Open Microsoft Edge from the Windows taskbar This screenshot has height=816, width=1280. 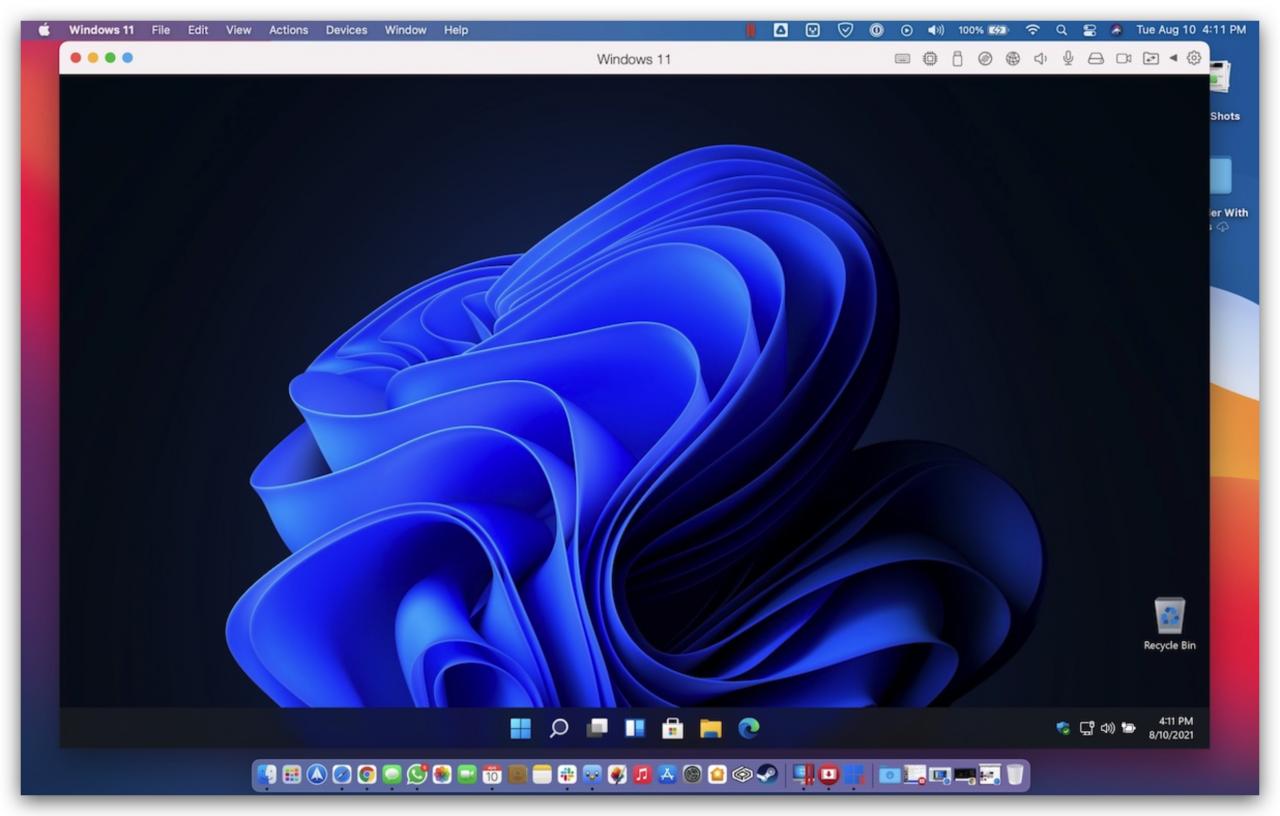747,728
